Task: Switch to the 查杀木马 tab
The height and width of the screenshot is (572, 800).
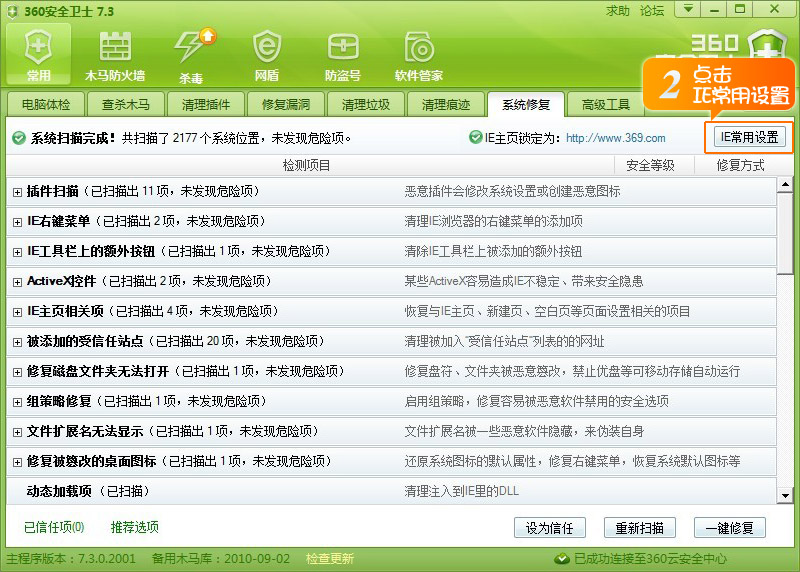Action: pos(126,104)
